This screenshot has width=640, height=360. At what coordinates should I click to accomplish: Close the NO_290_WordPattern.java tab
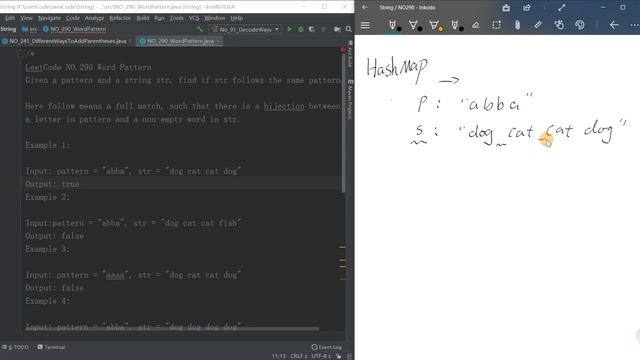coord(218,41)
